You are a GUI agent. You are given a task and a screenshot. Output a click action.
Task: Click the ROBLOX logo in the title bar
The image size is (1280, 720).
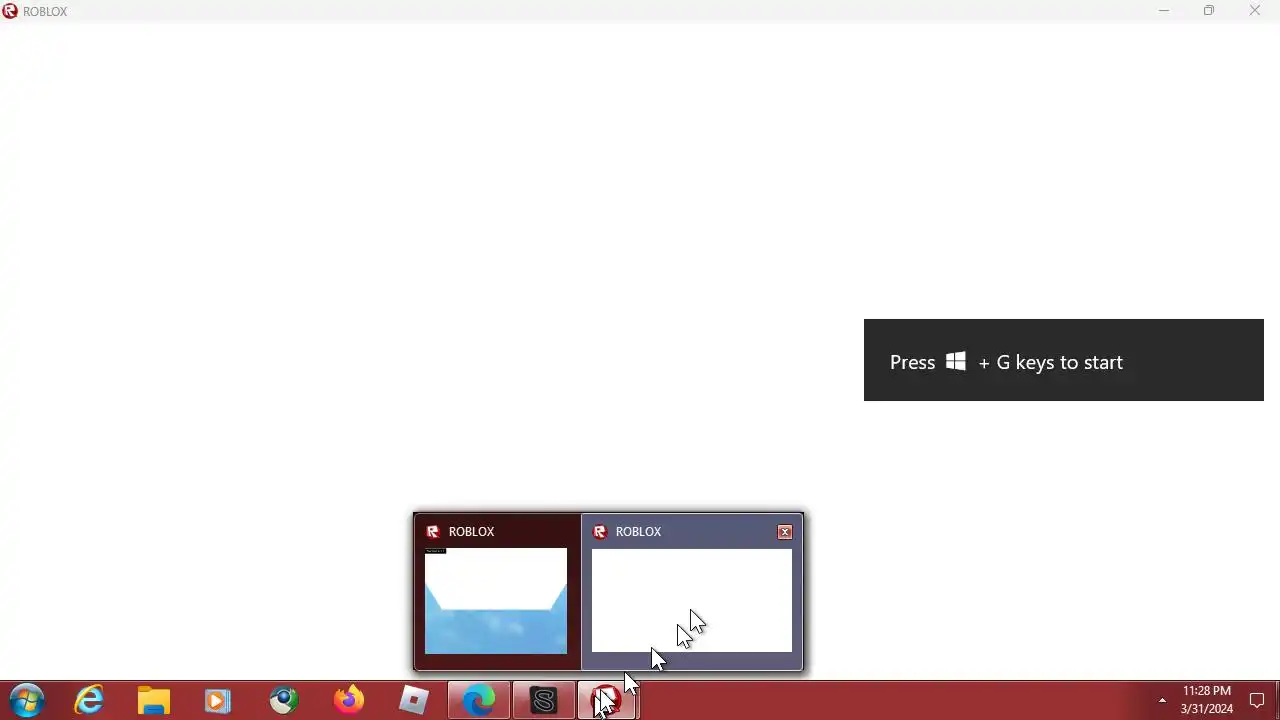coord(10,11)
